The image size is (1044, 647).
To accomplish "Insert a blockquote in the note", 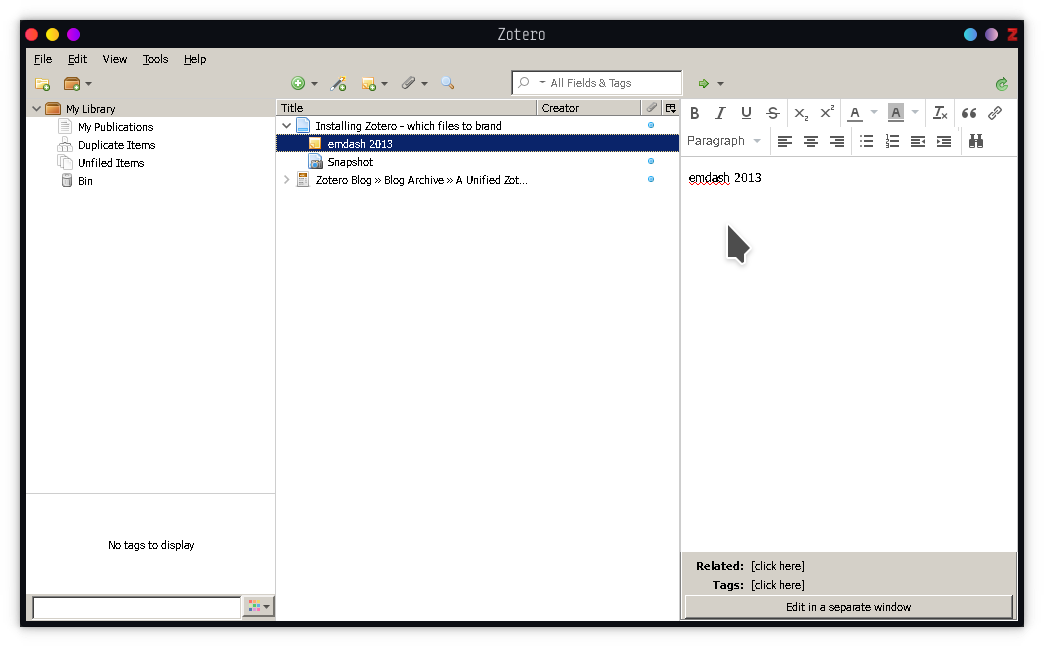I will [x=968, y=113].
